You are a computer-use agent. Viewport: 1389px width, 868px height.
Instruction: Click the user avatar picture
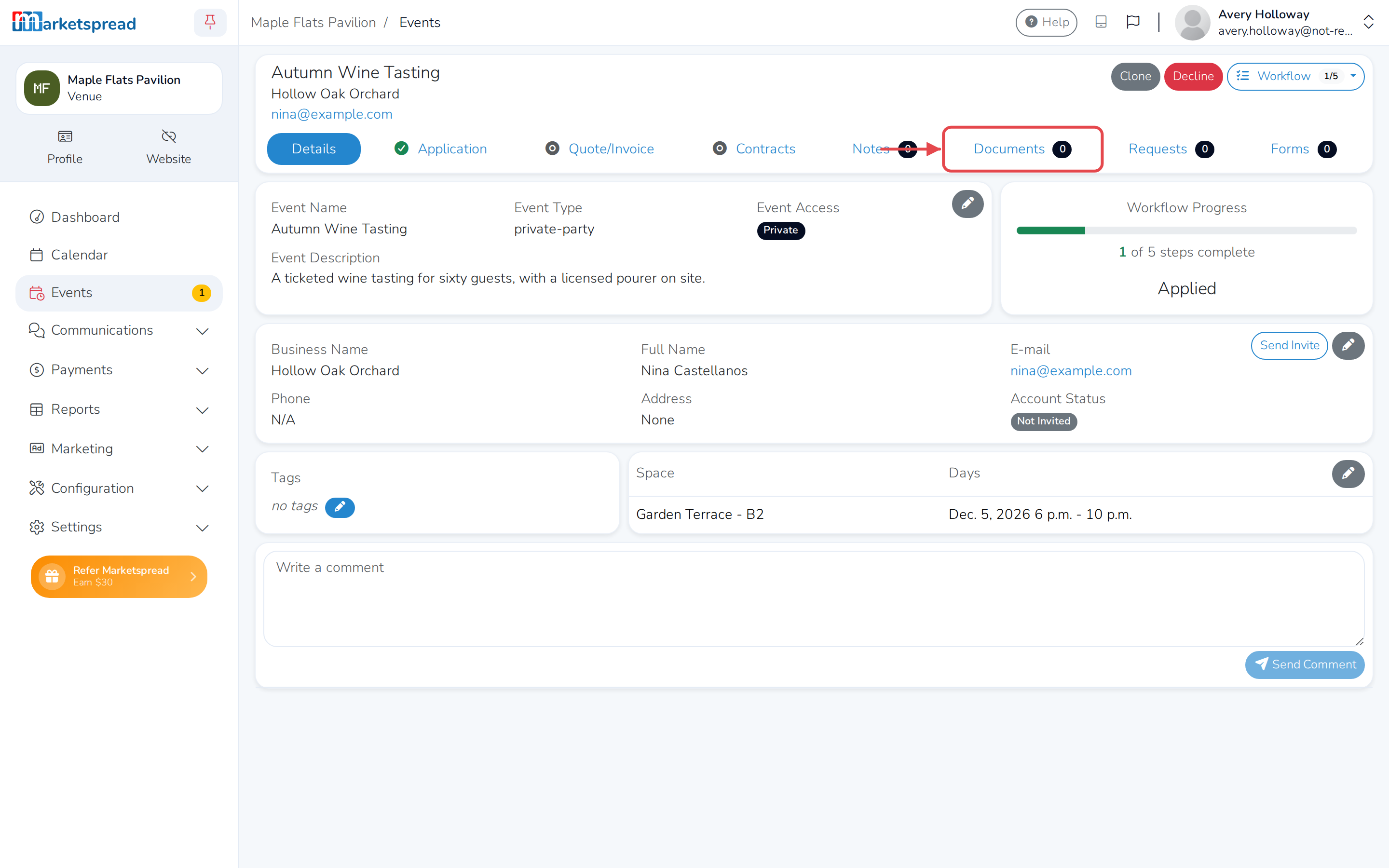[x=1192, y=22]
